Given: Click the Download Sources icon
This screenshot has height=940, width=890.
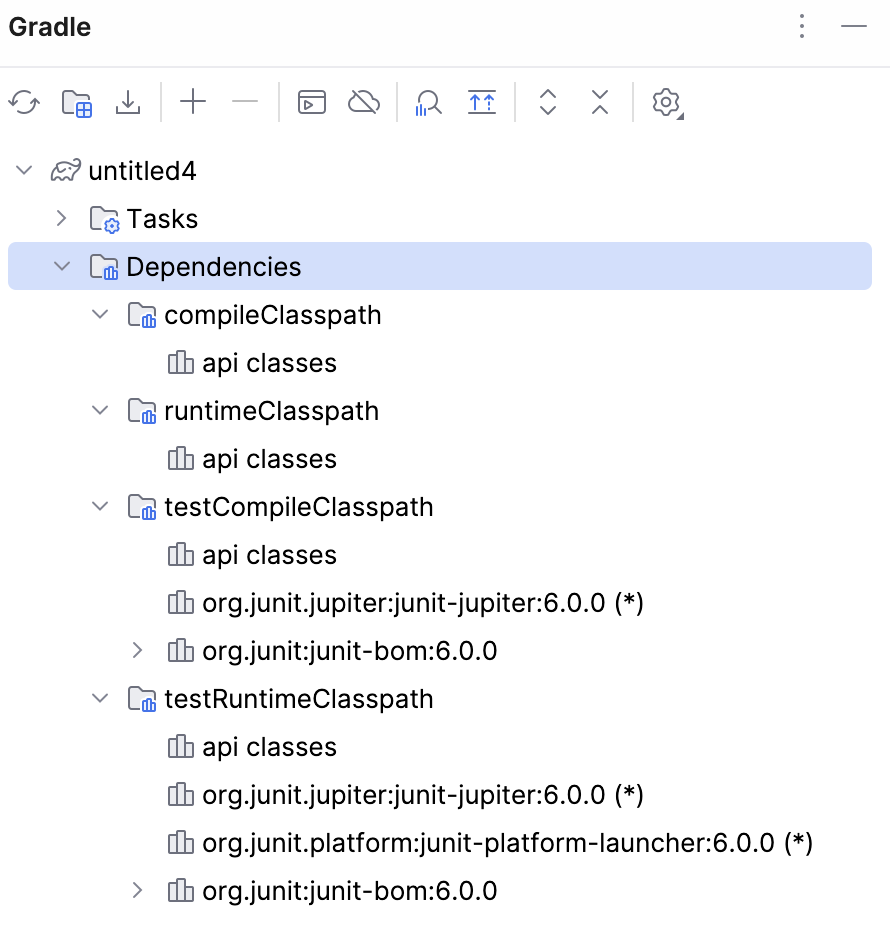Looking at the screenshot, I should [x=128, y=103].
